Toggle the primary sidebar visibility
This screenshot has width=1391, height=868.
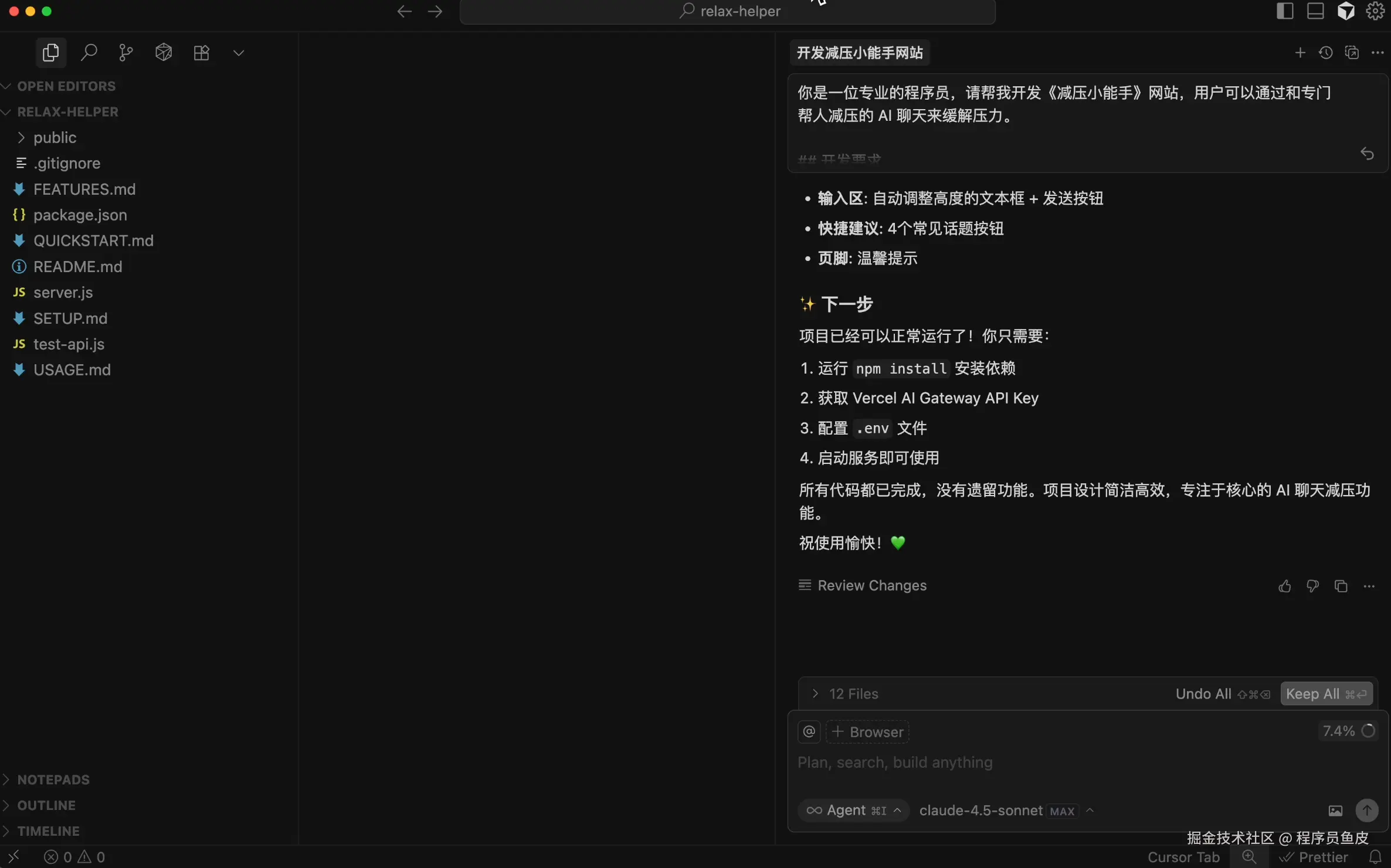1284,11
